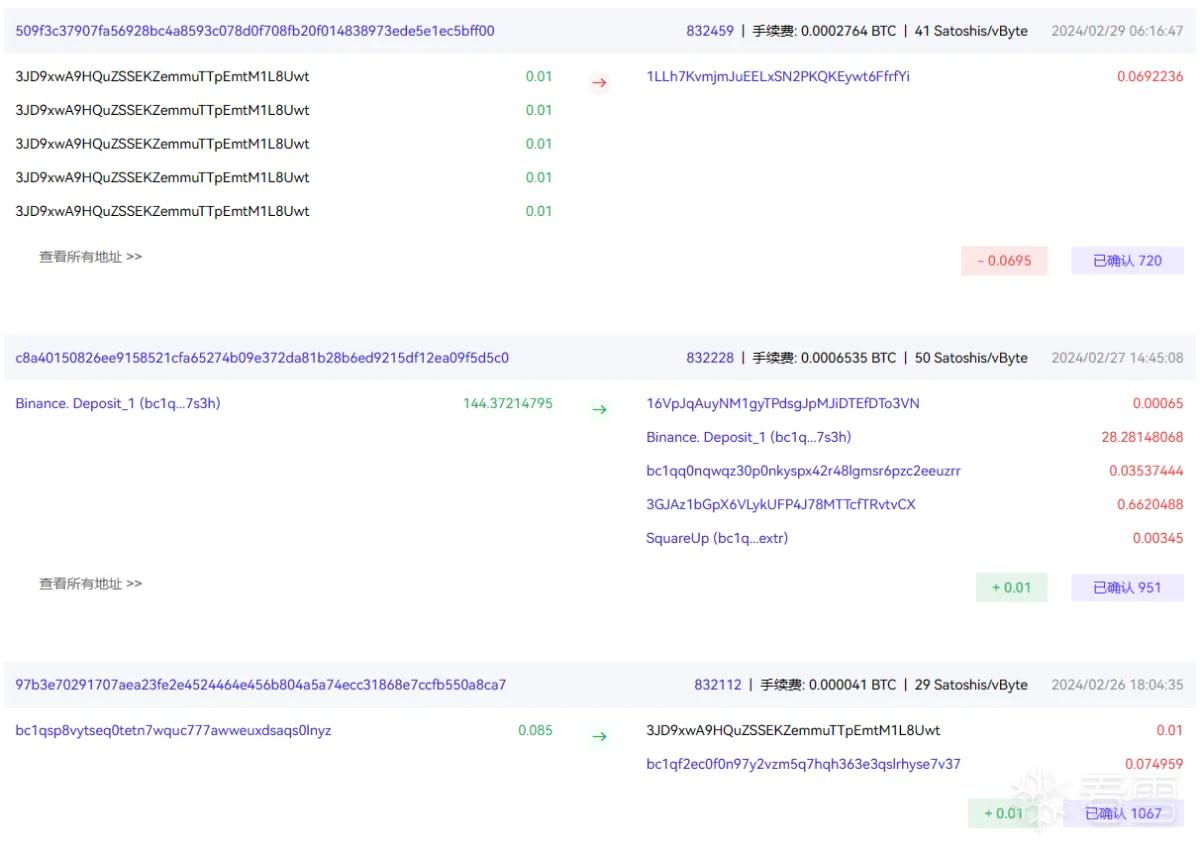Viewport: 1200px width, 856px height.
Task: Open the Binance. Deposit_1 input address
Action: (118, 404)
